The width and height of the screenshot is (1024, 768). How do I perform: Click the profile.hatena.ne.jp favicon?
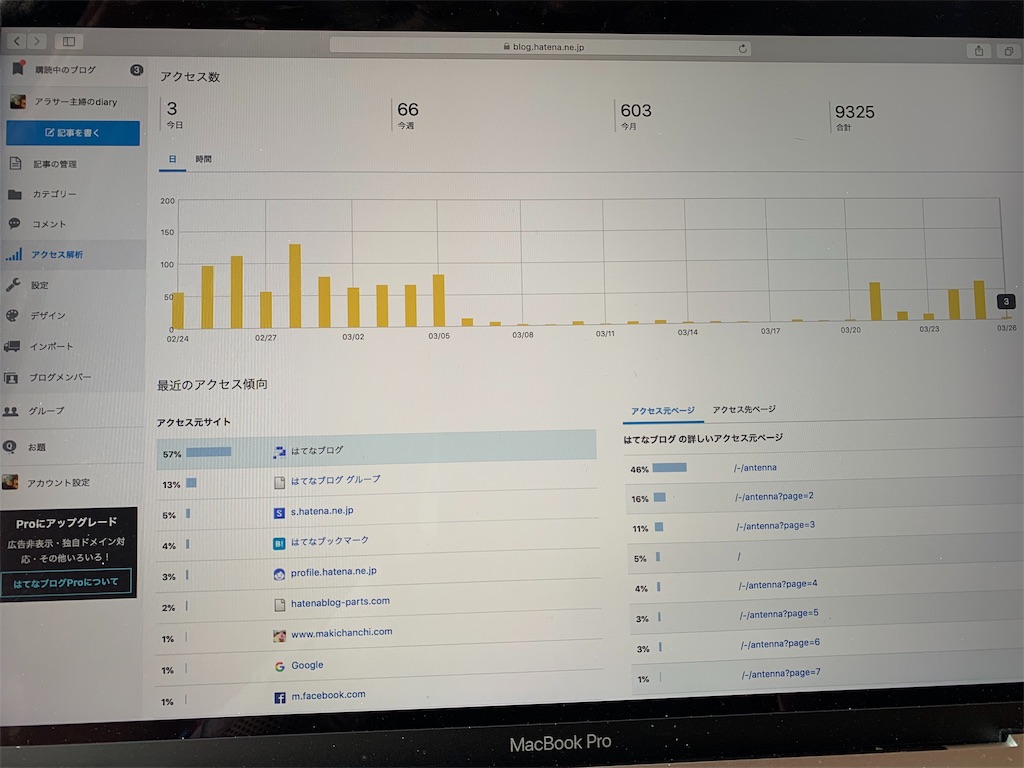[279, 574]
